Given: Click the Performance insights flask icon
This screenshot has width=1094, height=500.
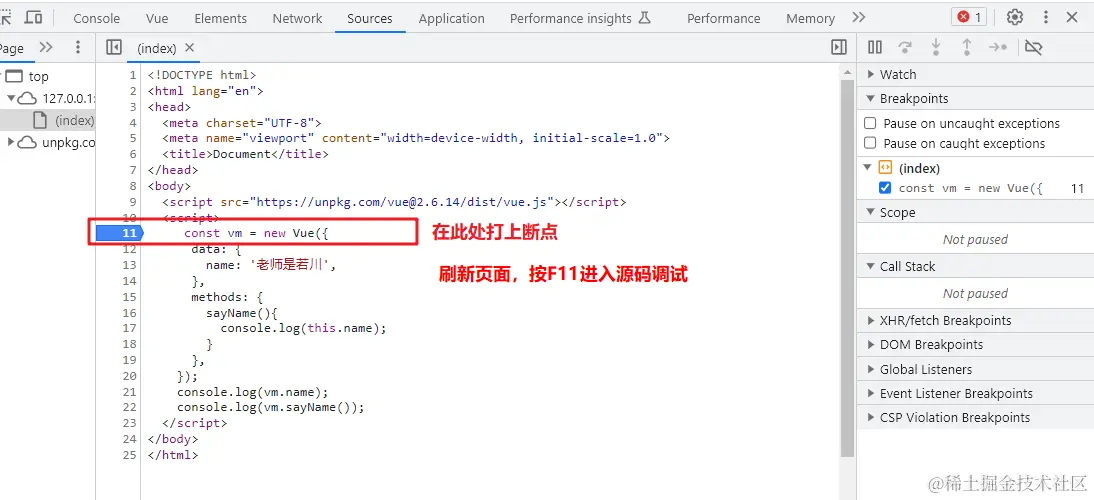Looking at the screenshot, I should pyautogui.click(x=645, y=18).
